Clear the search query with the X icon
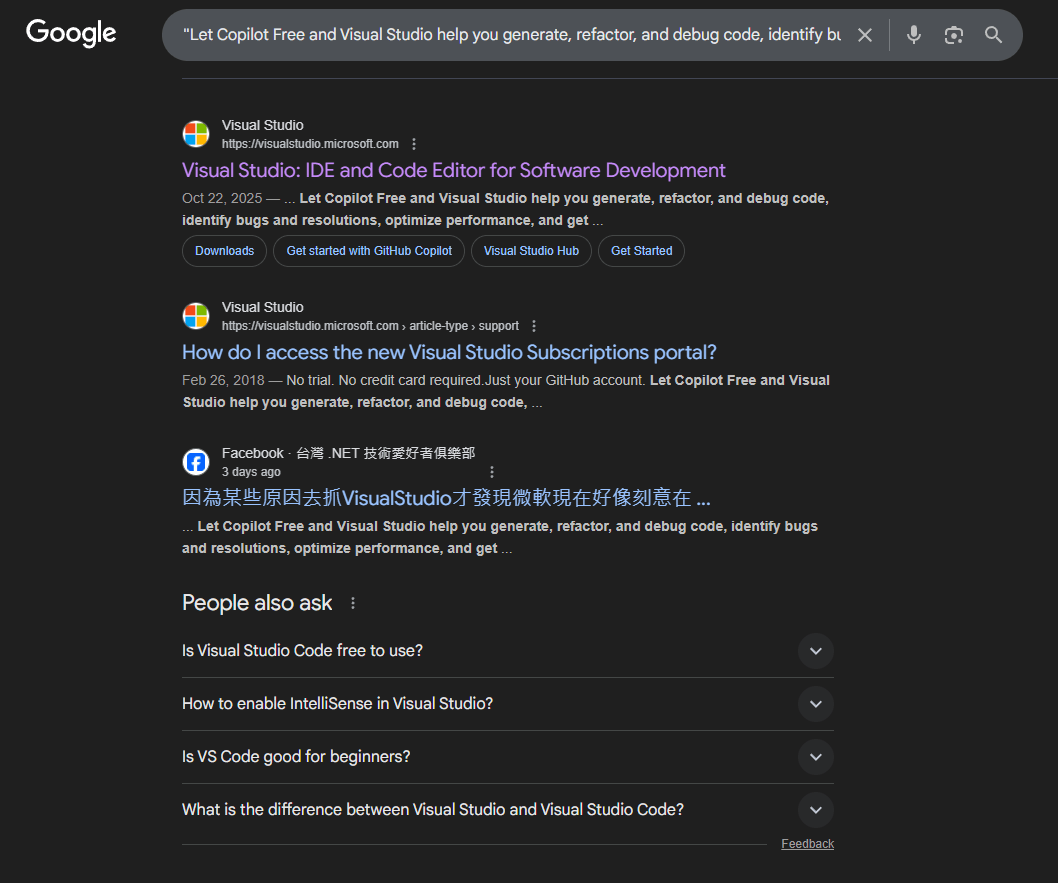Viewport: 1058px width, 883px height. coord(865,34)
